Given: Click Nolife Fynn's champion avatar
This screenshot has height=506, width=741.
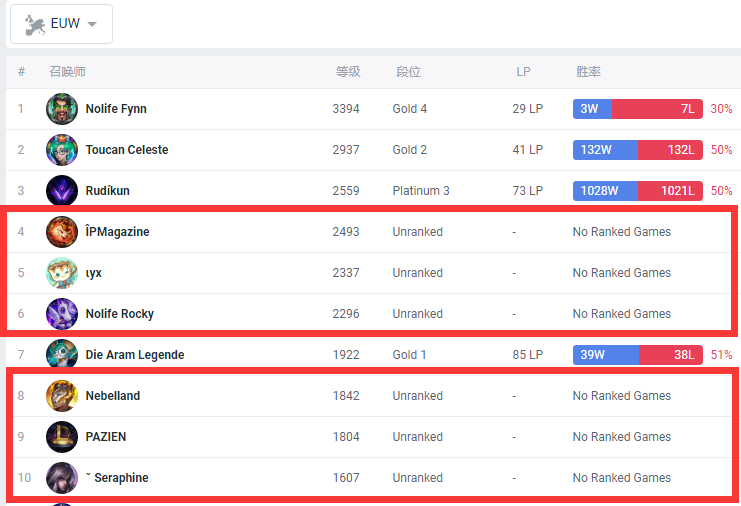Looking at the screenshot, I should [x=62, y=109].
